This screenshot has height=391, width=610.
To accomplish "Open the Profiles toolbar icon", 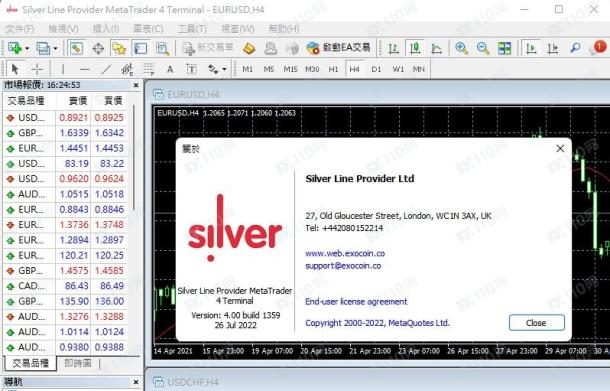I will (x=43, y=48).
